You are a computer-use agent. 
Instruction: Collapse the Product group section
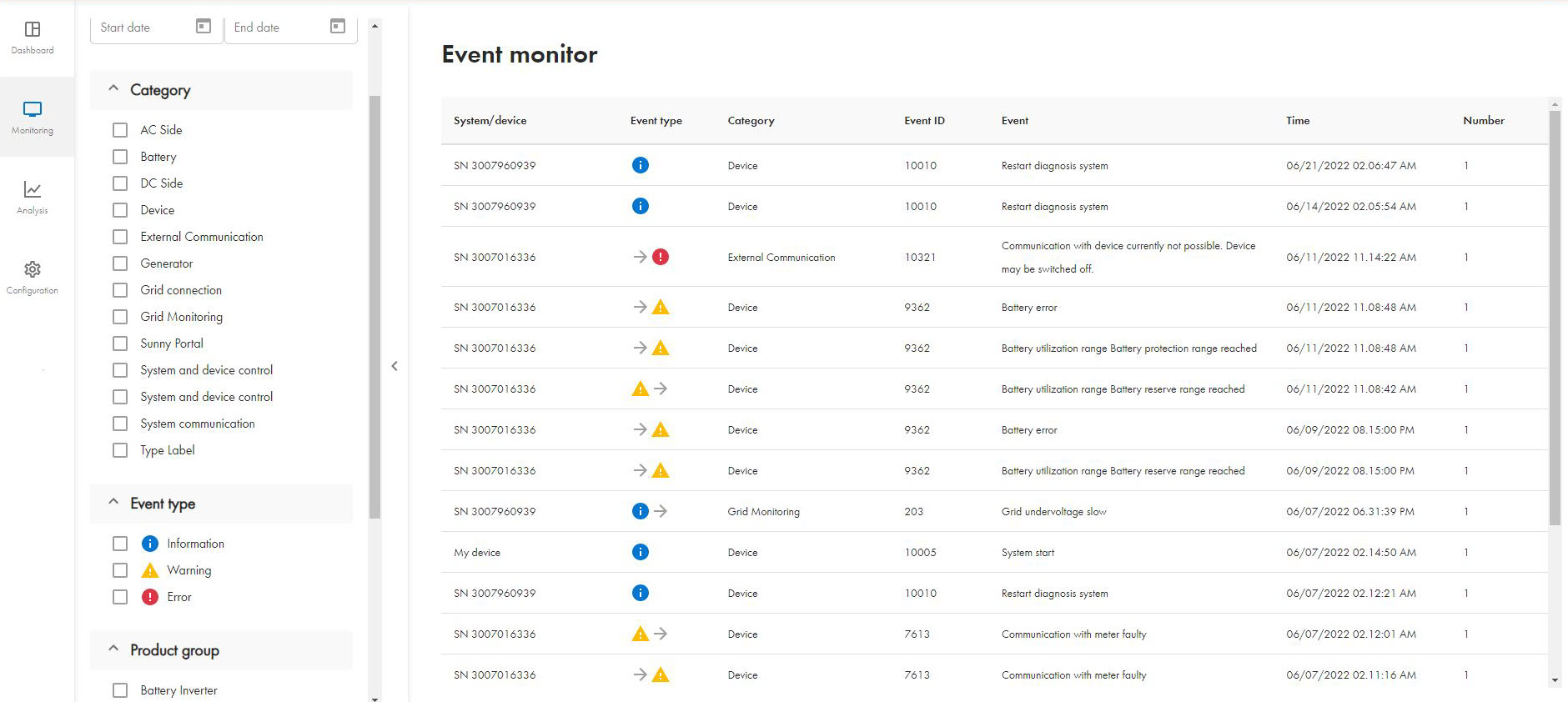(x=114, y=649)
